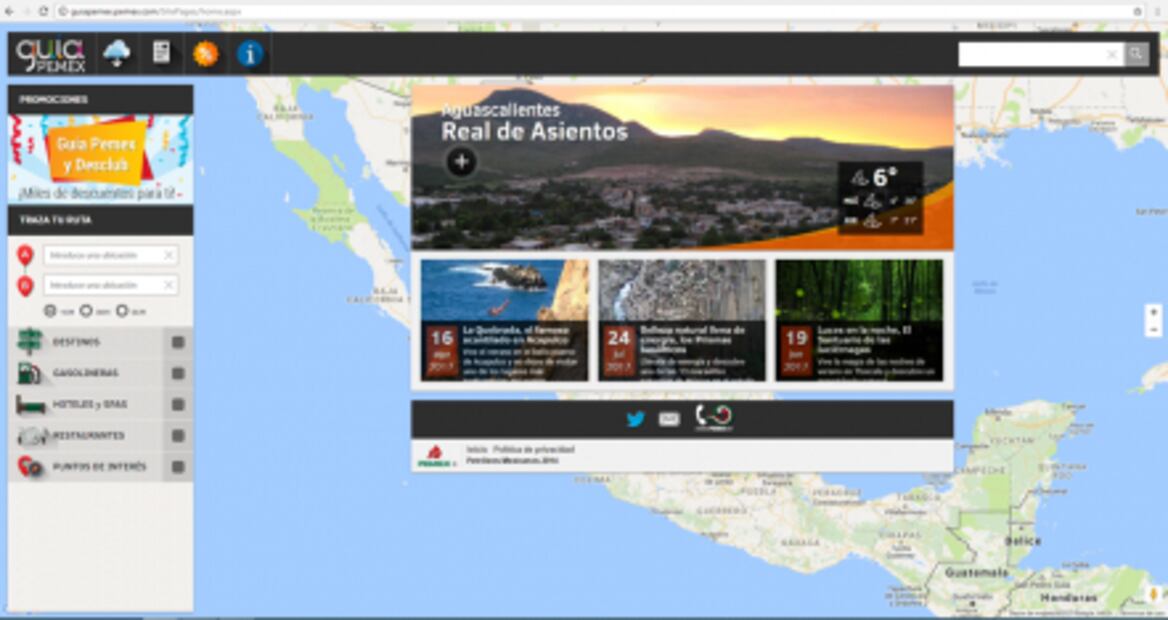Image resolution: width=1168 pixels, height=620 pixels.
Task: Open the blue information icon
Action: pos(250,54)
